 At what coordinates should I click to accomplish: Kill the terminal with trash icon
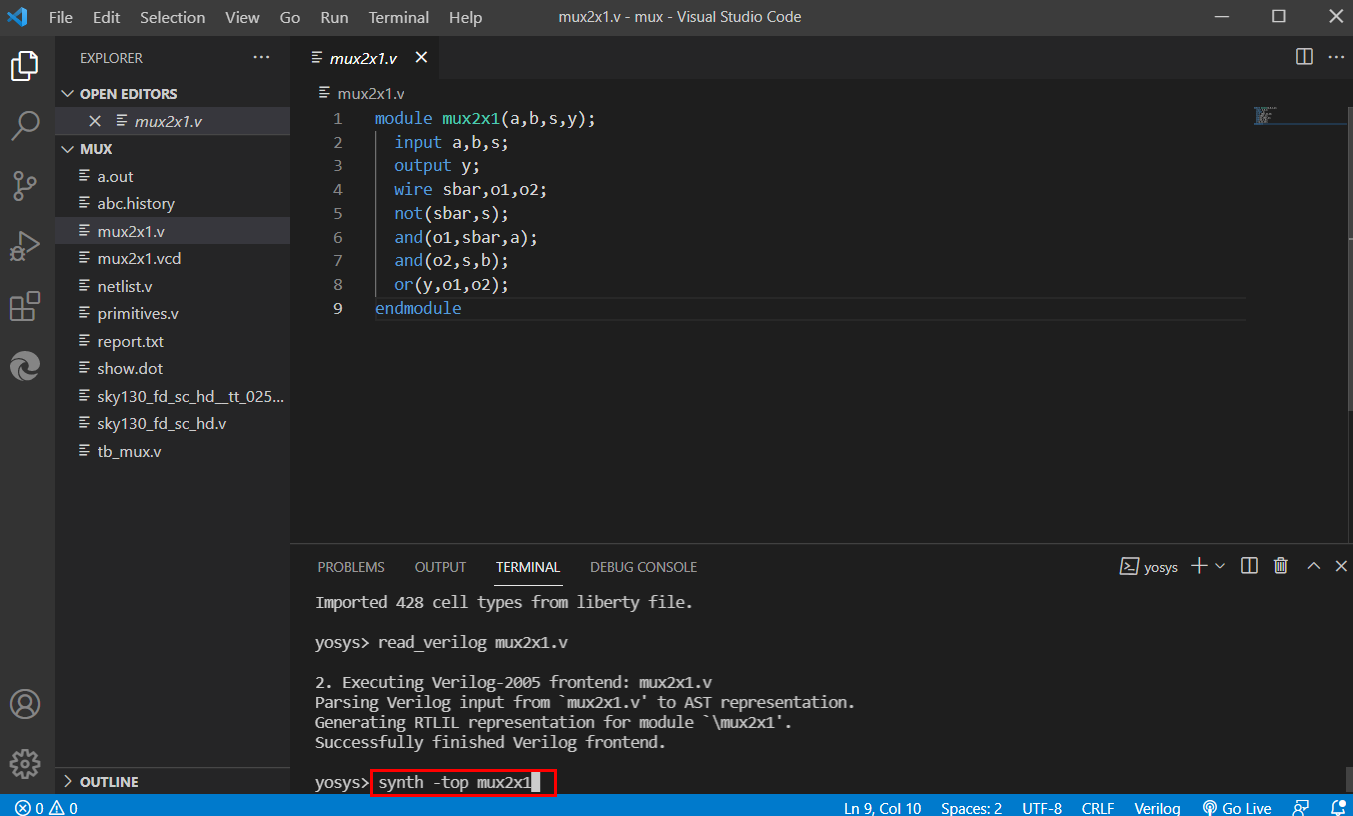[x=1281, y=566]
